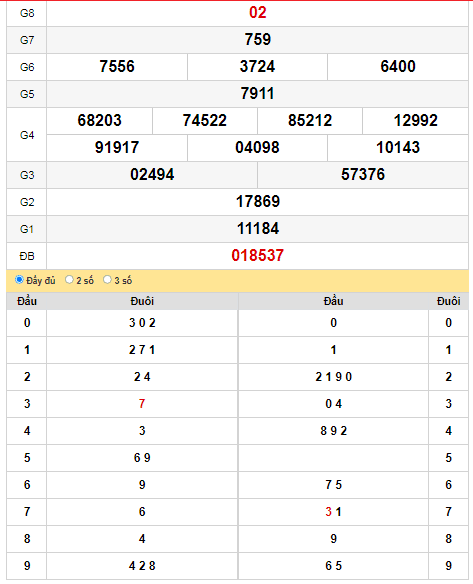This screenshot has height=584, width=473.
Task: Click the left Đầu column header
Action: 27,301
